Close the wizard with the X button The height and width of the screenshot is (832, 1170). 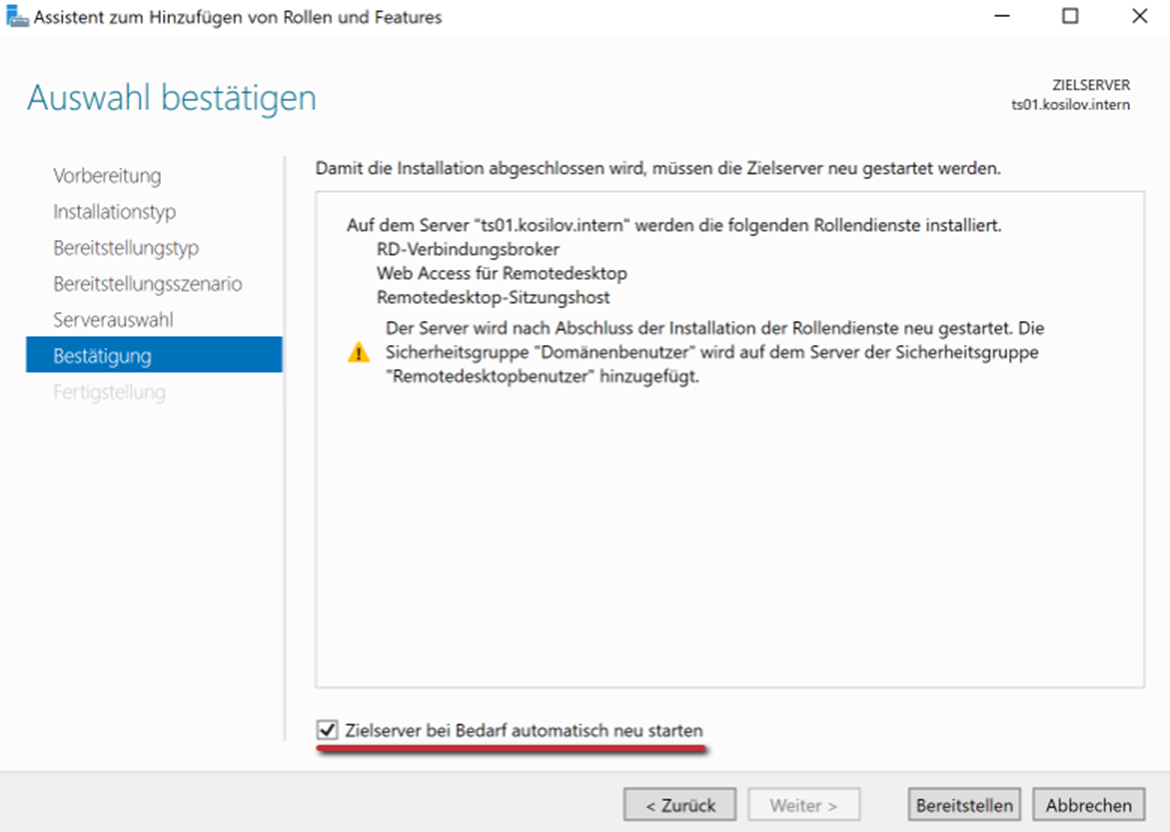1139,17
